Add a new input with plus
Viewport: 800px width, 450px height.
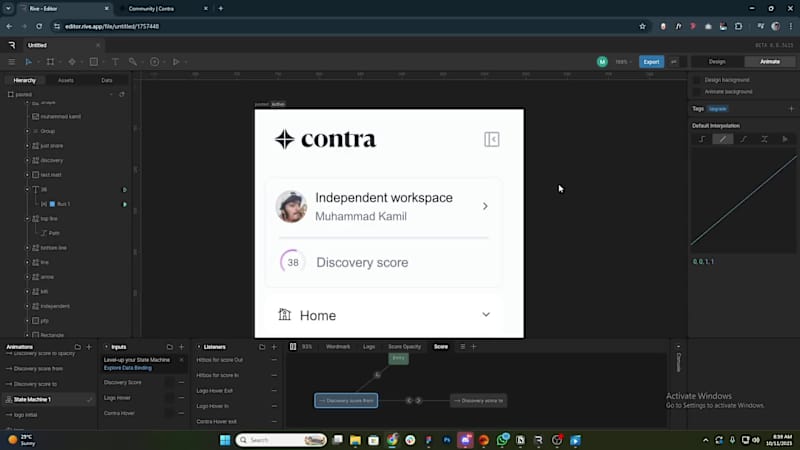point(182,347)
